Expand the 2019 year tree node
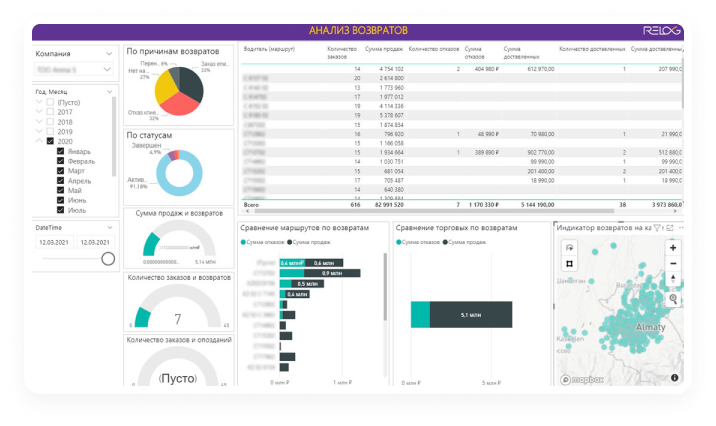 click(39, 132)
